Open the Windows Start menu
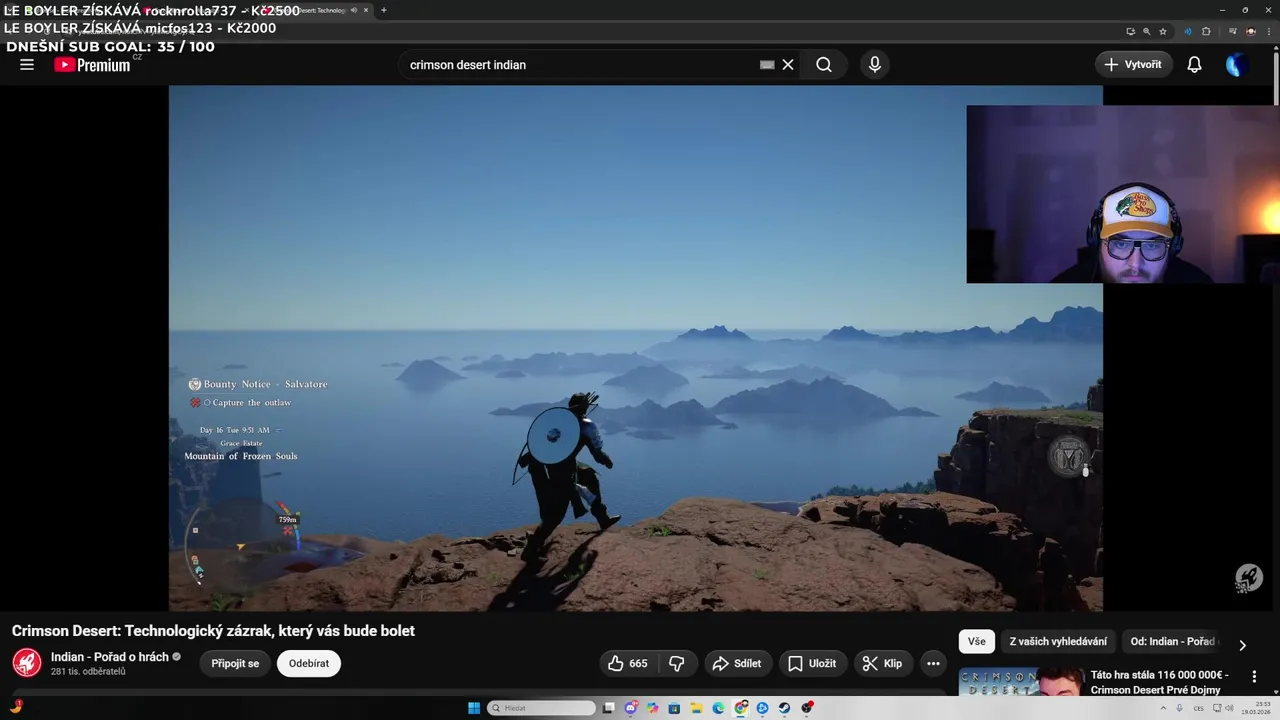This screenshot has width=1280, height=720. point(474,708)
